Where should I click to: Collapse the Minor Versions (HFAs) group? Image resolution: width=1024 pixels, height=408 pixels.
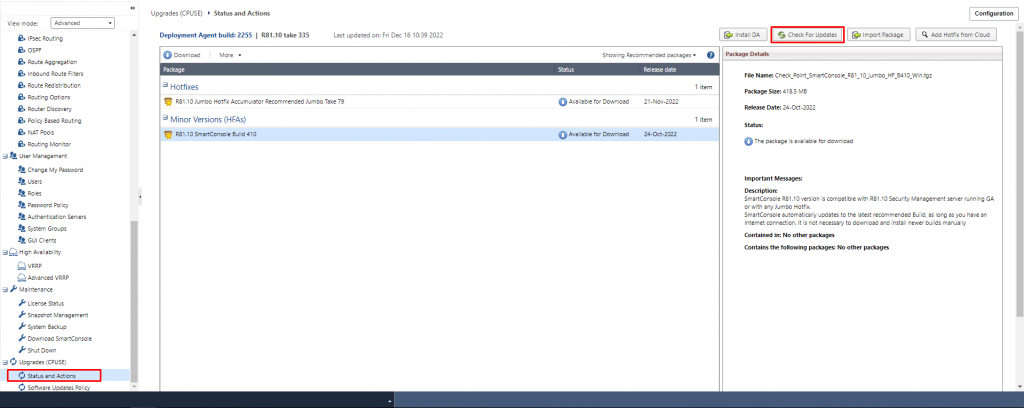pyautogui.click(x=165, y=119)
